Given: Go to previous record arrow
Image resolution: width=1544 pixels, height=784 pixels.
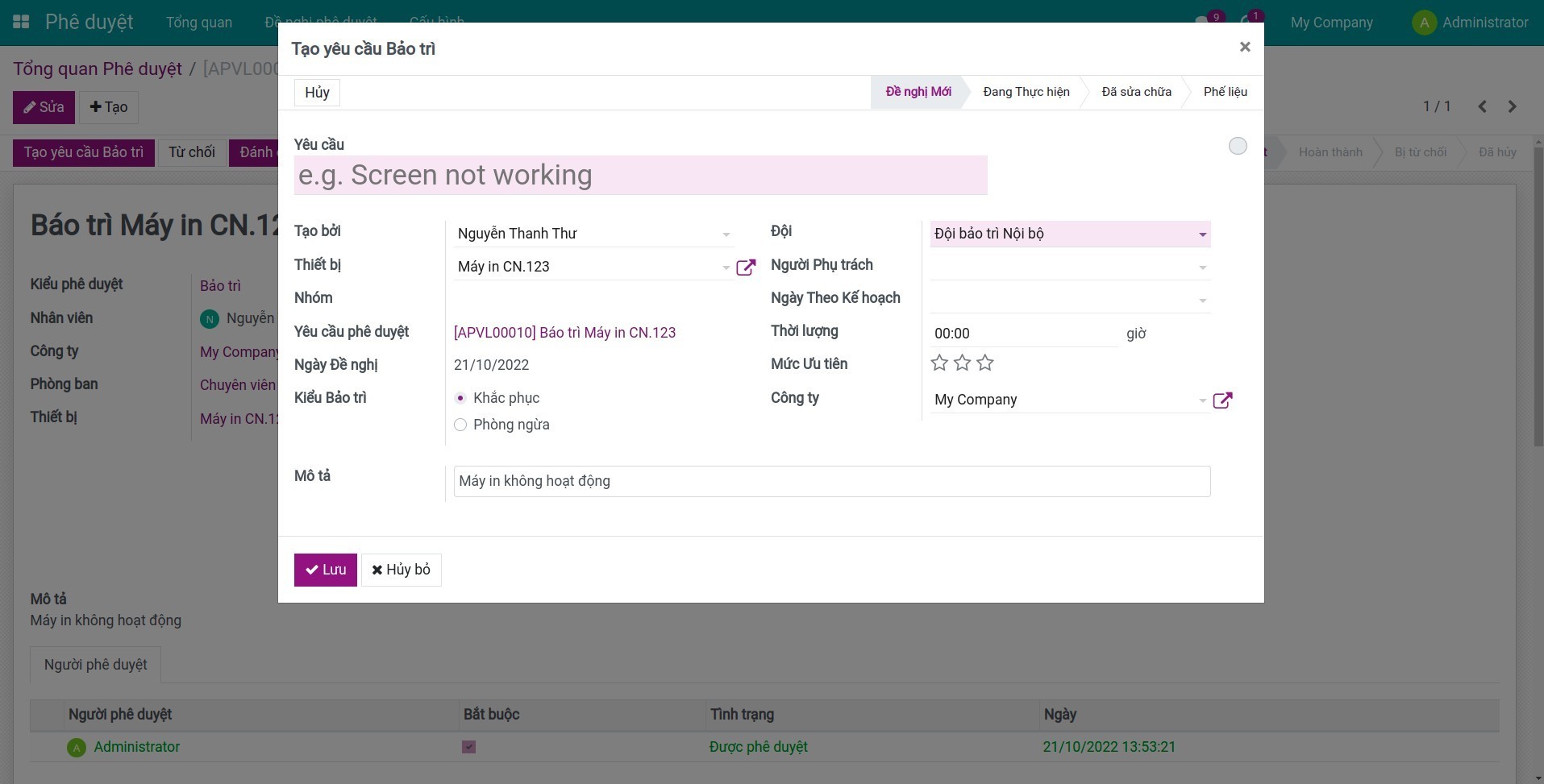Looking at the screenshot, I should (x=1482, y=106).
